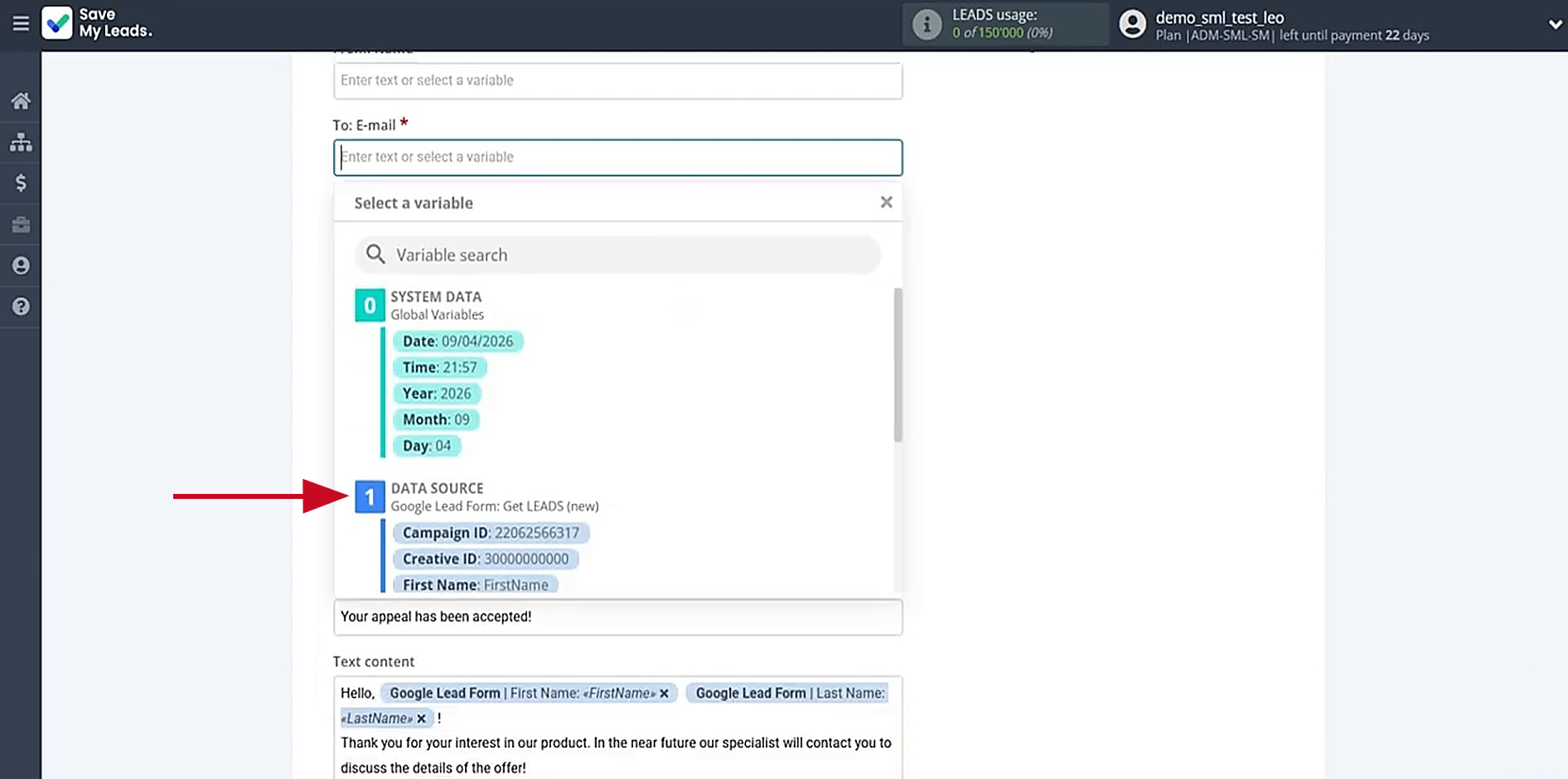The width and height of the screenshot is (1568, 779).
Task: Click the From name input field
Action: click(x=617, y=81)
